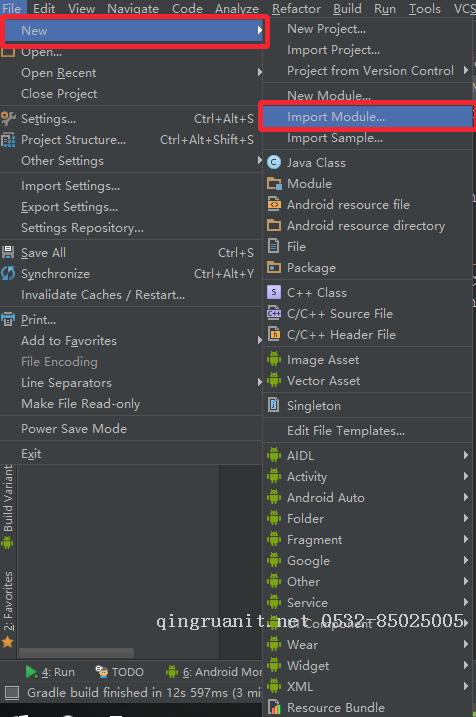Click the Java Class icon

pos(273,162)
